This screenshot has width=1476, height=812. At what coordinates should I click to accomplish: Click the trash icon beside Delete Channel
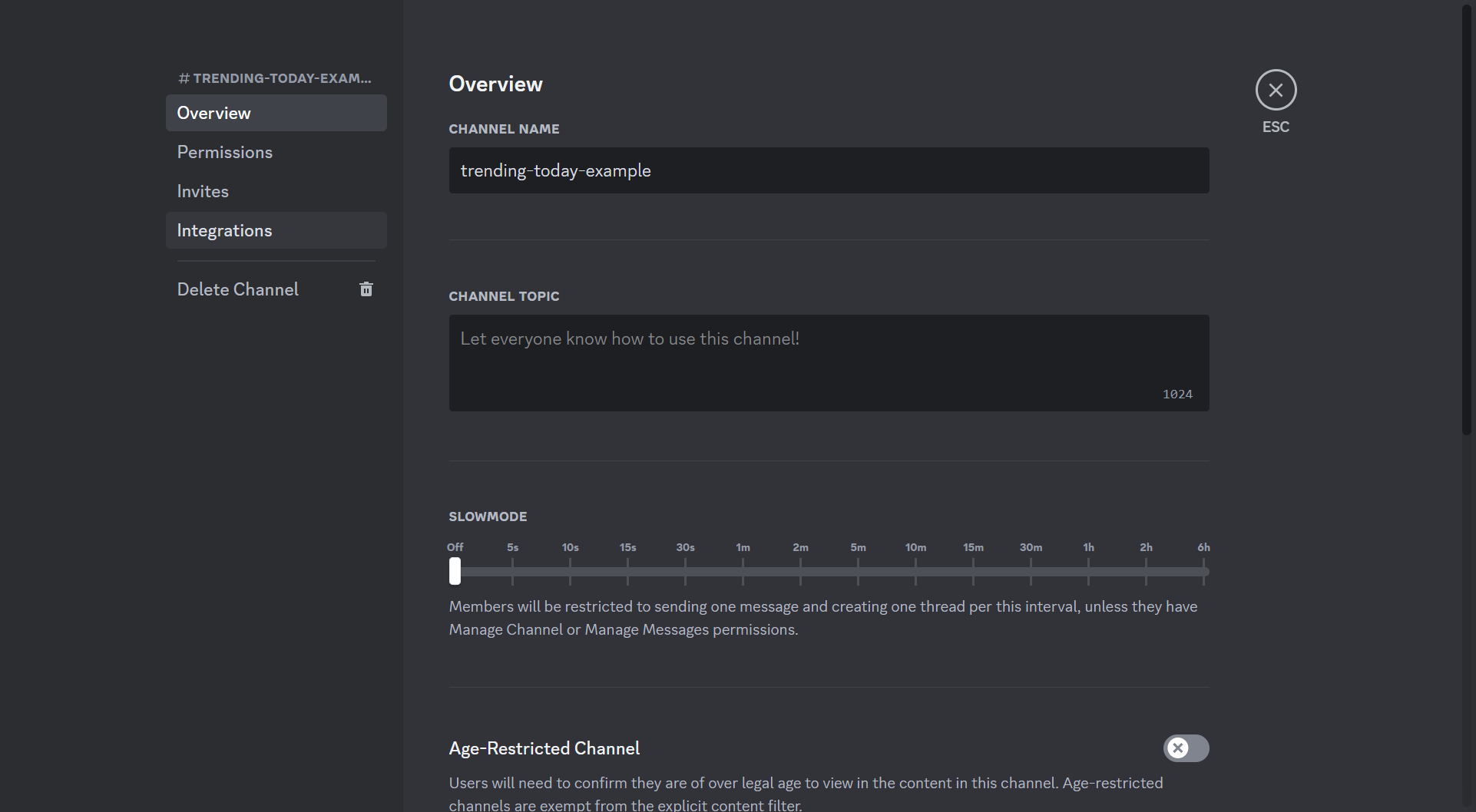tap(366, 289)
